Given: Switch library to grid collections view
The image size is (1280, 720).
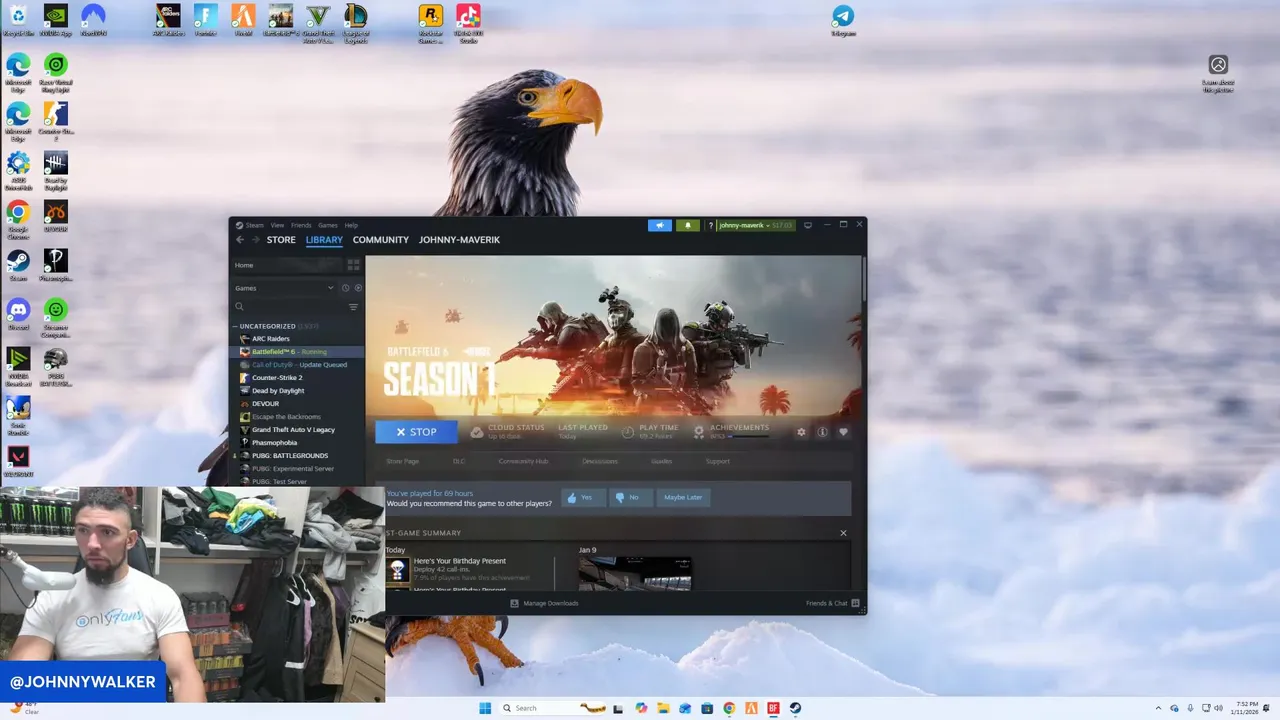Looking at the screenshot, I should click(353, 265).
